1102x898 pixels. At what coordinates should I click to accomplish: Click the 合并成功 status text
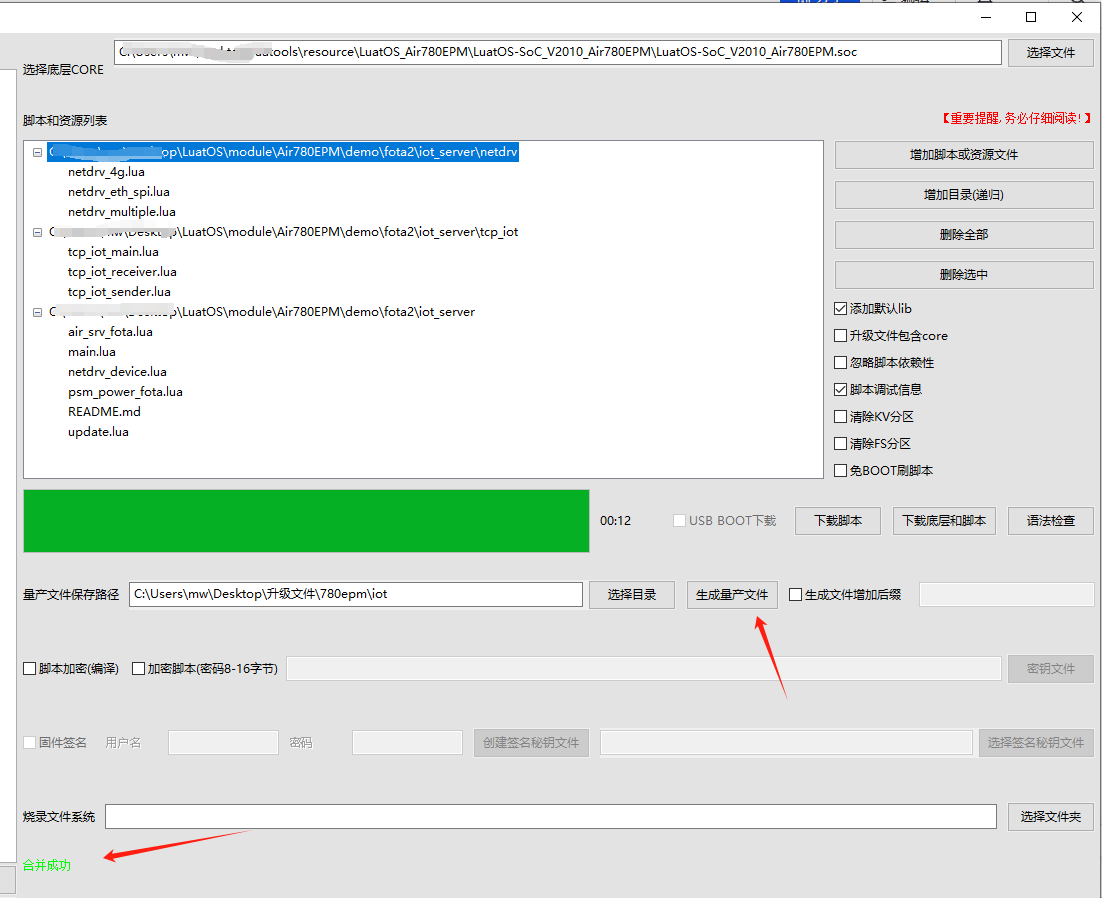(46, 866)
